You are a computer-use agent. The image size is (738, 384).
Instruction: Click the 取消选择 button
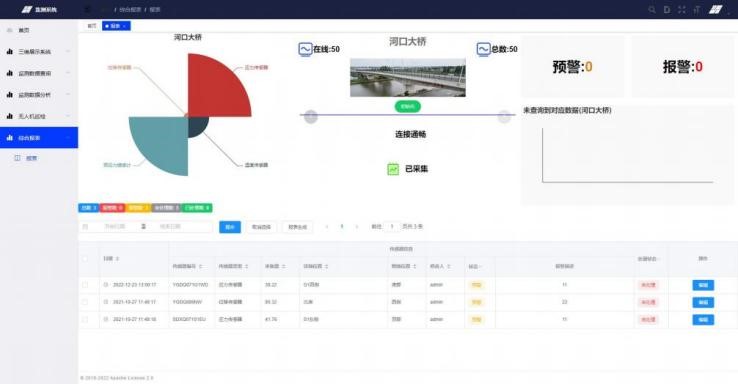(x=261, y=227)
